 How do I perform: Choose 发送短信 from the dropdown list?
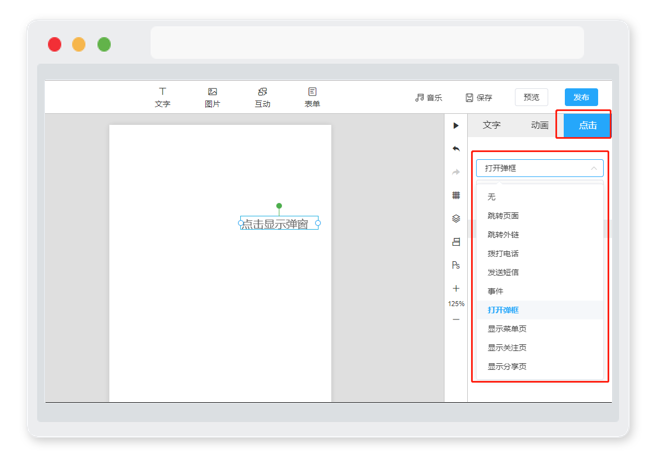click(540, 272)
